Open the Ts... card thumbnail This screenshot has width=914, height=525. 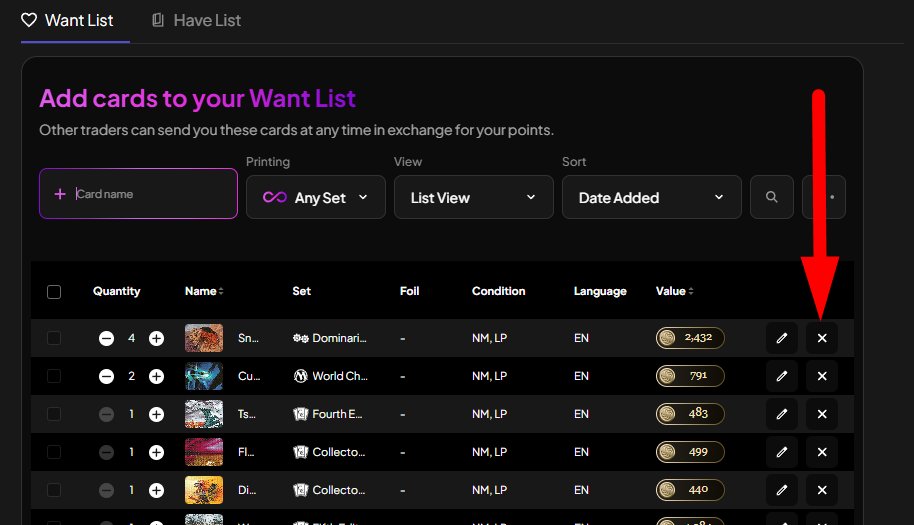tap(204, 414)
